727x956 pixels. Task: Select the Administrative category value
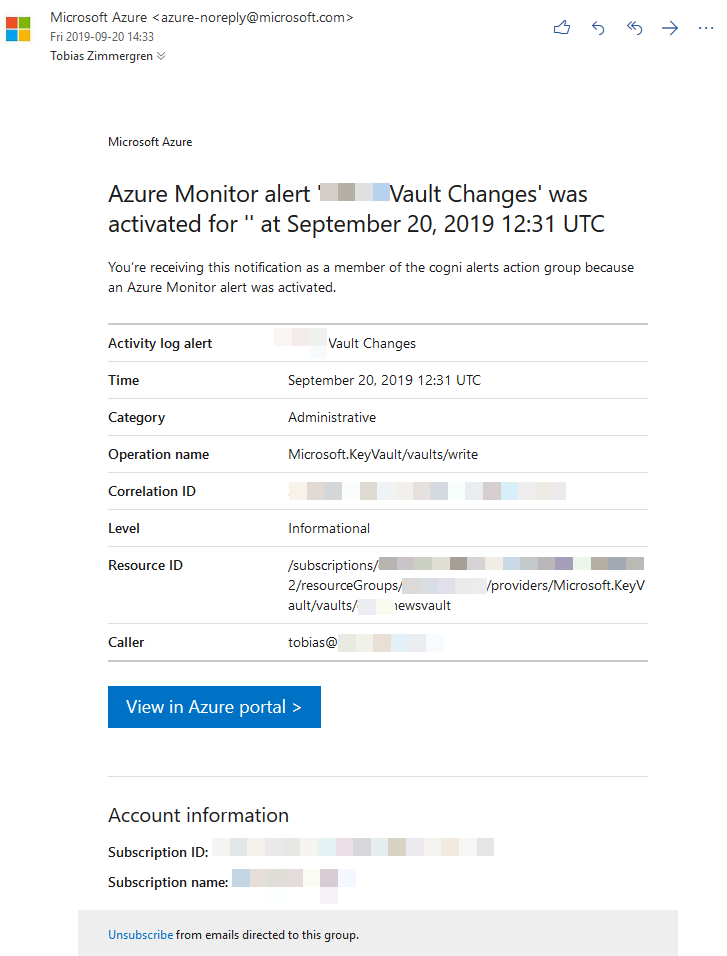pos(332,417)
